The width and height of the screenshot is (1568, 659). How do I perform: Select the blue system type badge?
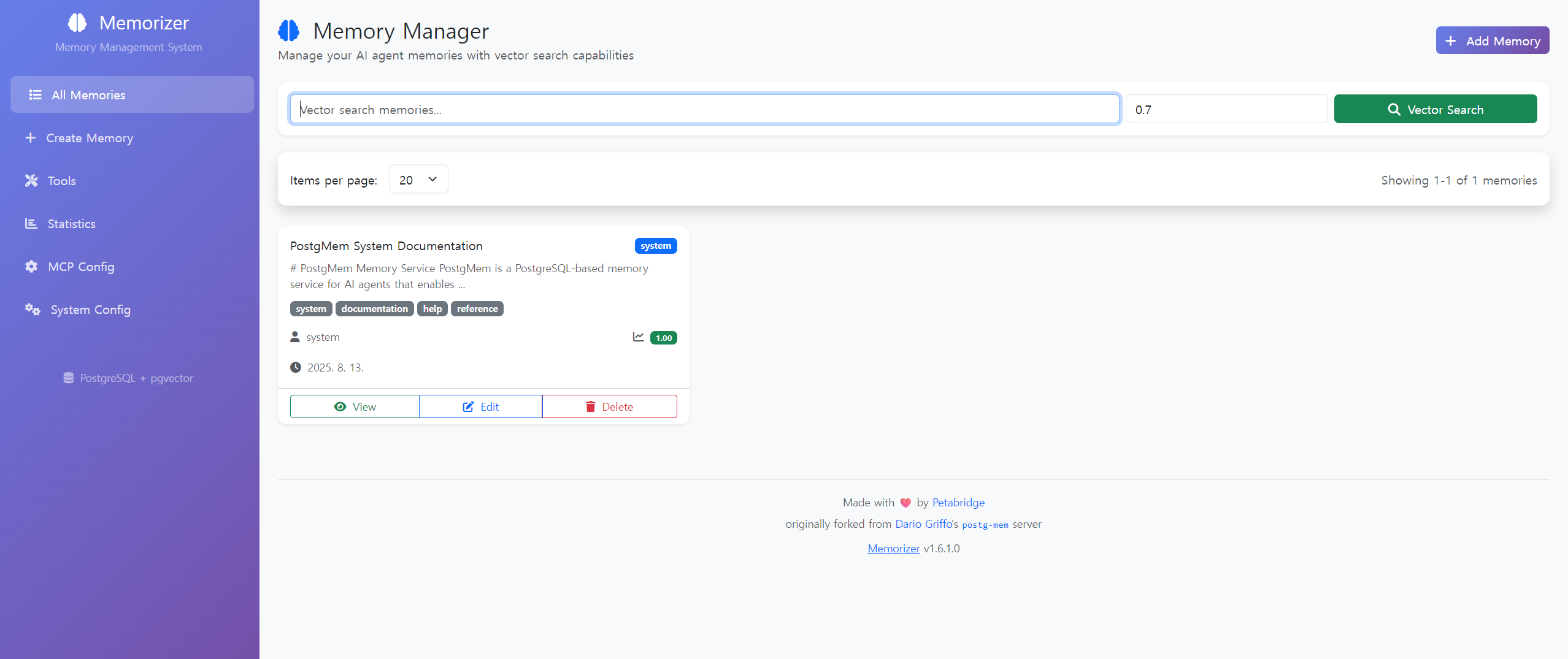(655, 246)
